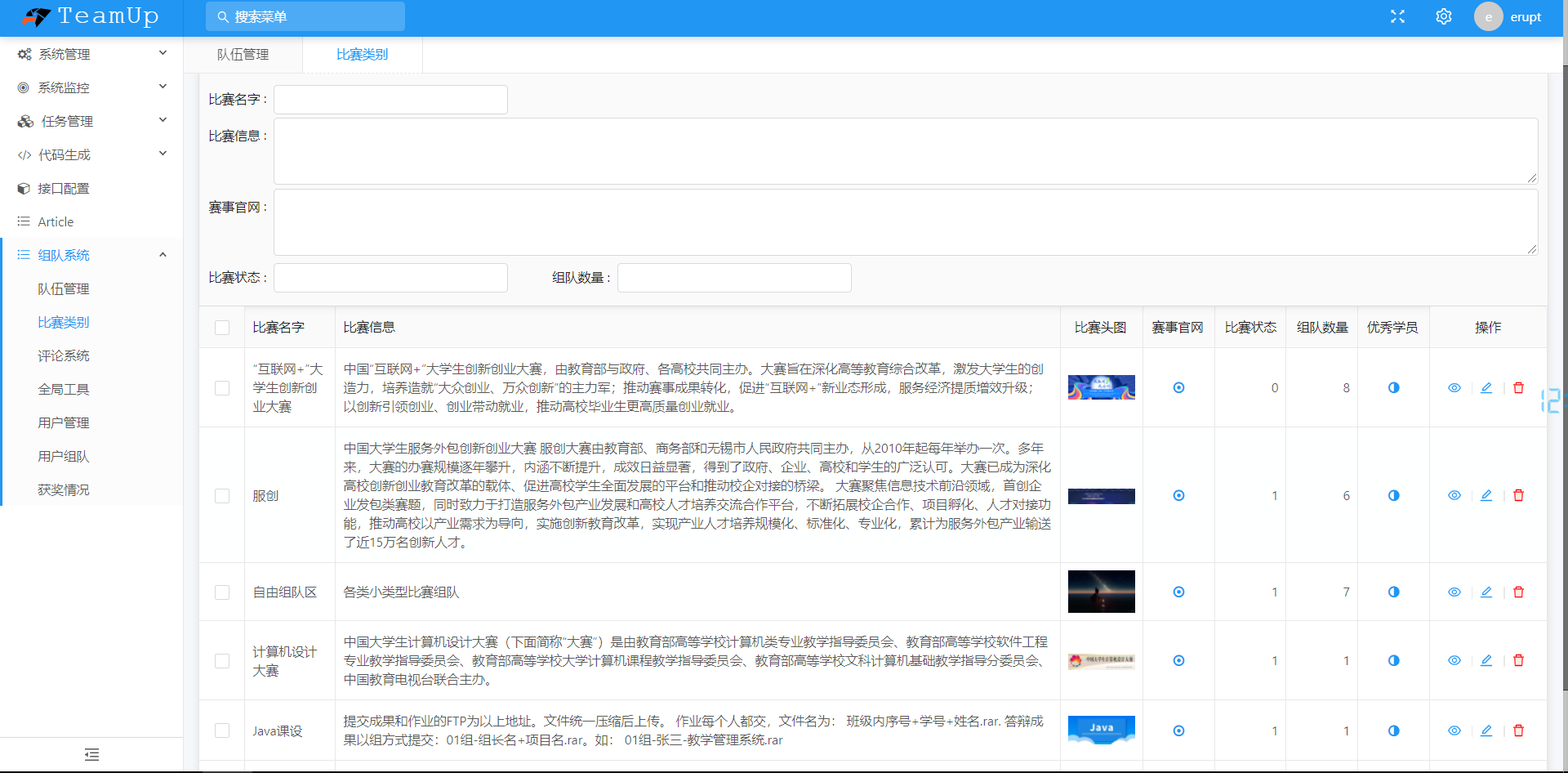View details of Java课设 via eye icon
Screen dimensions: 1568x773
point(1454,731)
